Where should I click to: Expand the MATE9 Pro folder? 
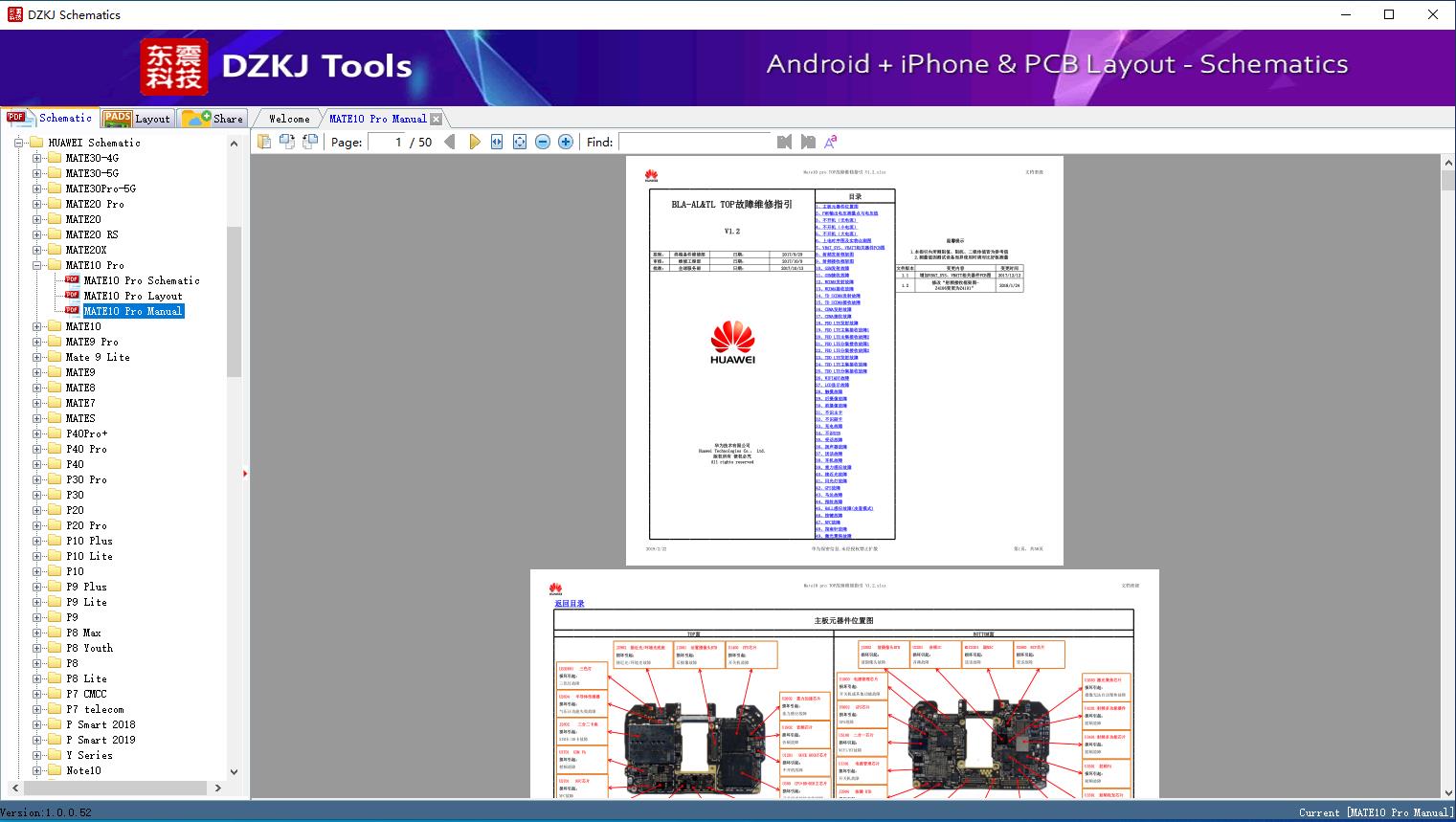37,342
